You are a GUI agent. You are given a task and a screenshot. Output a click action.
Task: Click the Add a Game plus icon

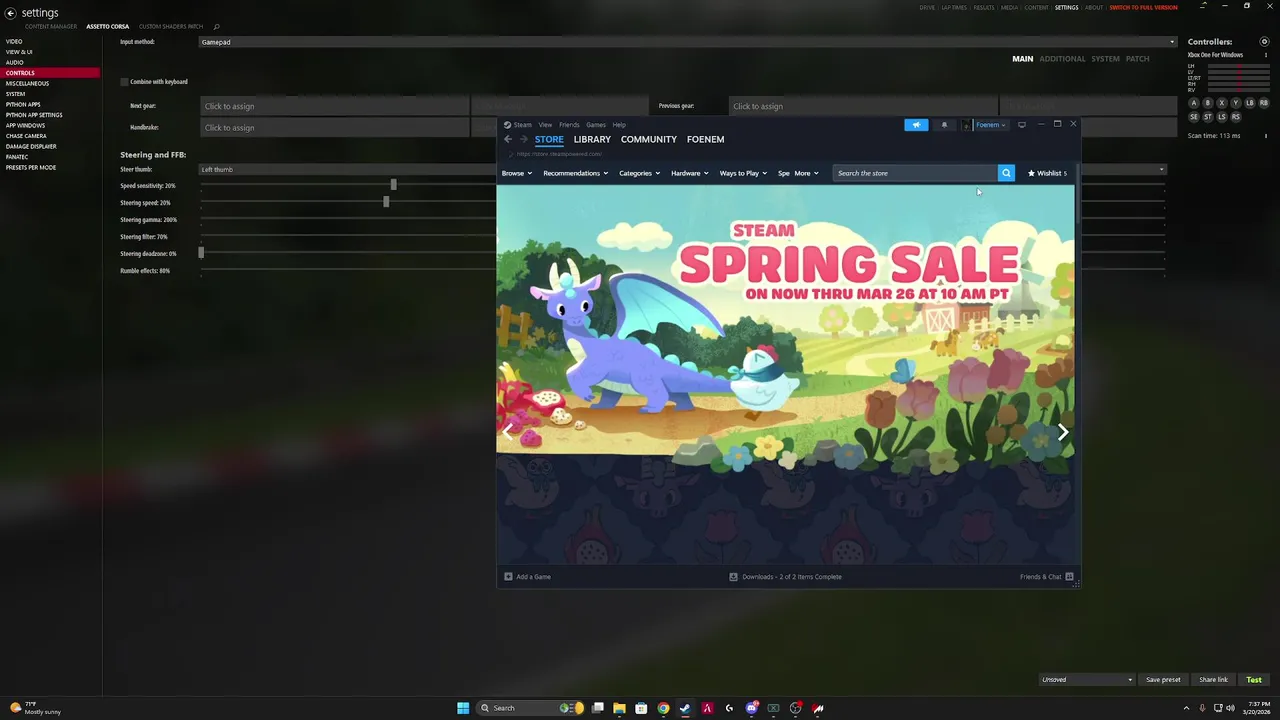click(x=508, y=576)
